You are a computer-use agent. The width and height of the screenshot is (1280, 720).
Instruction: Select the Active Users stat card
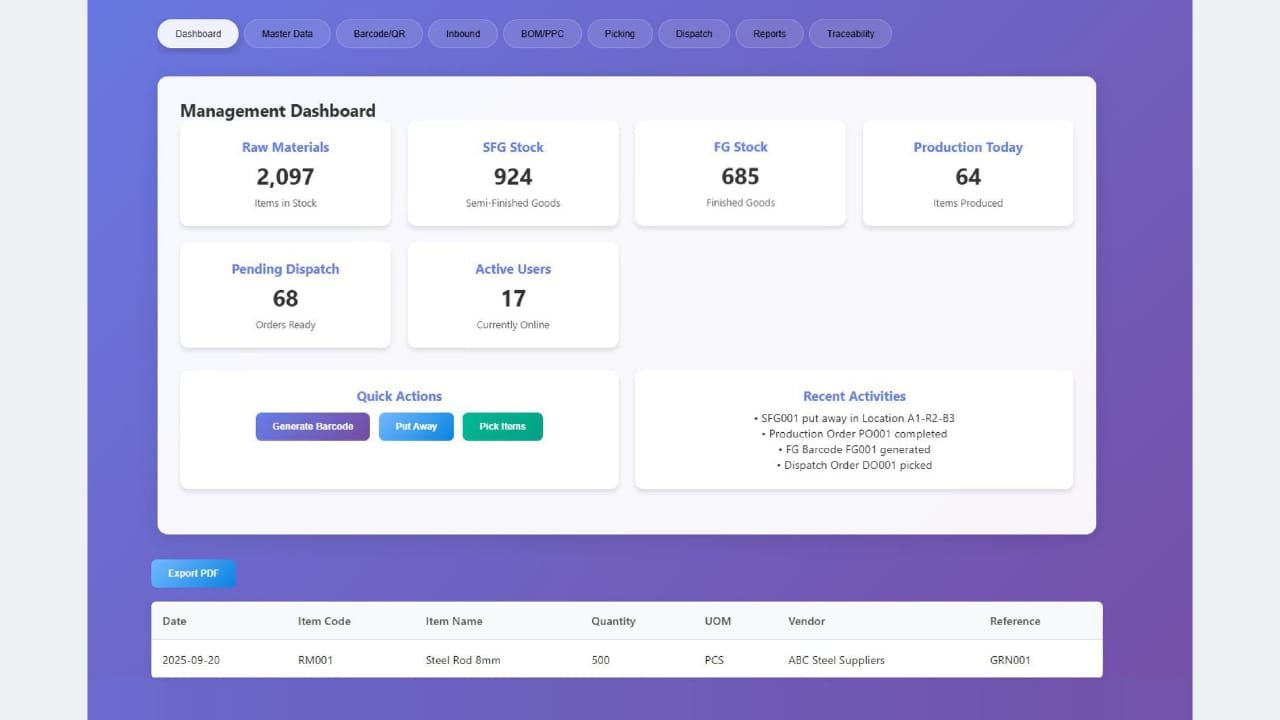click(x=513, y=296)
